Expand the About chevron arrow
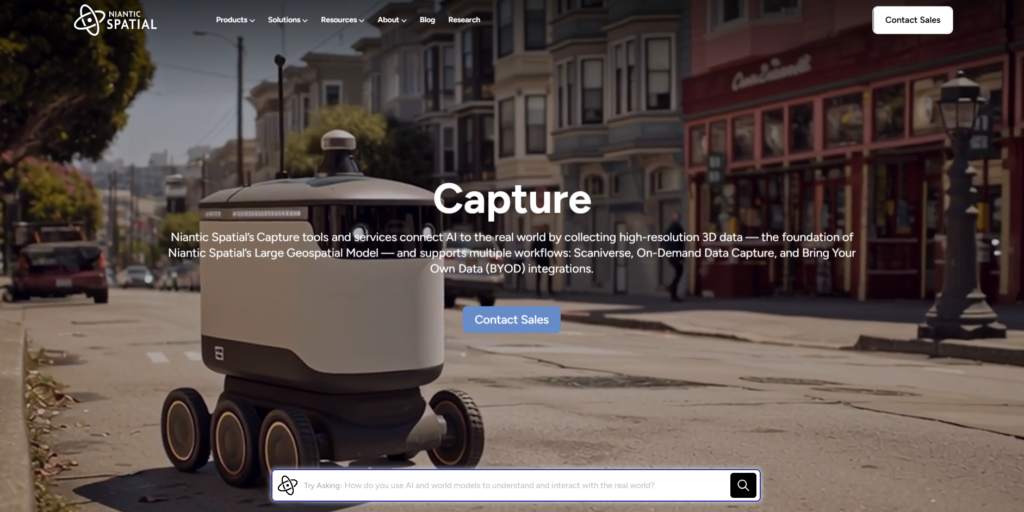The image size is (1024, 512). pyautogui.click(x=404, y=21)
